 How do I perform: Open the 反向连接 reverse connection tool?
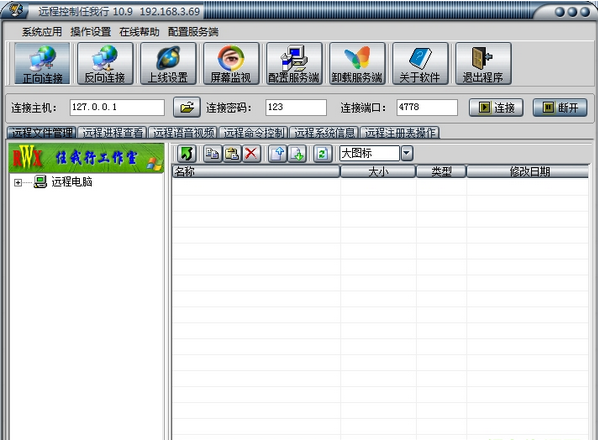pyautogui.click(x=105, y=63)
